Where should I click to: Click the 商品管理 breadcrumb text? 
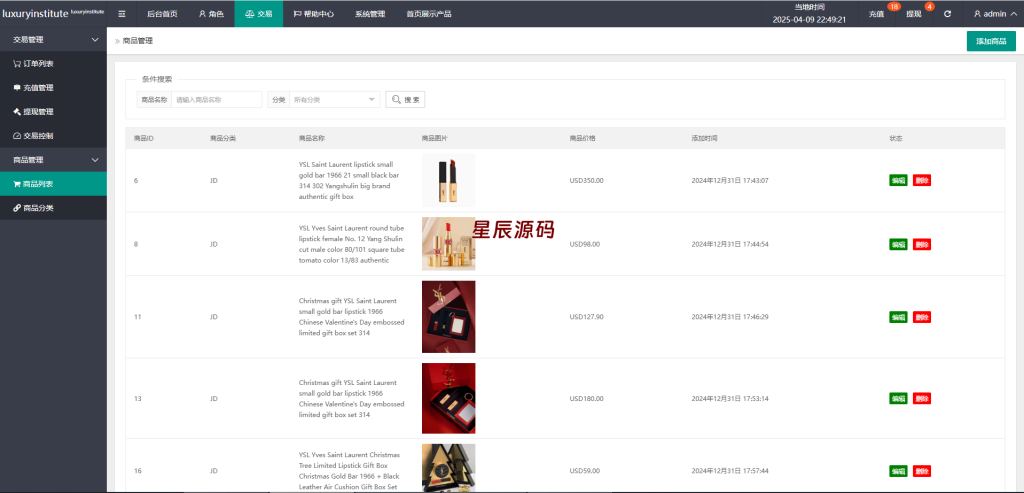click(138, 40)
